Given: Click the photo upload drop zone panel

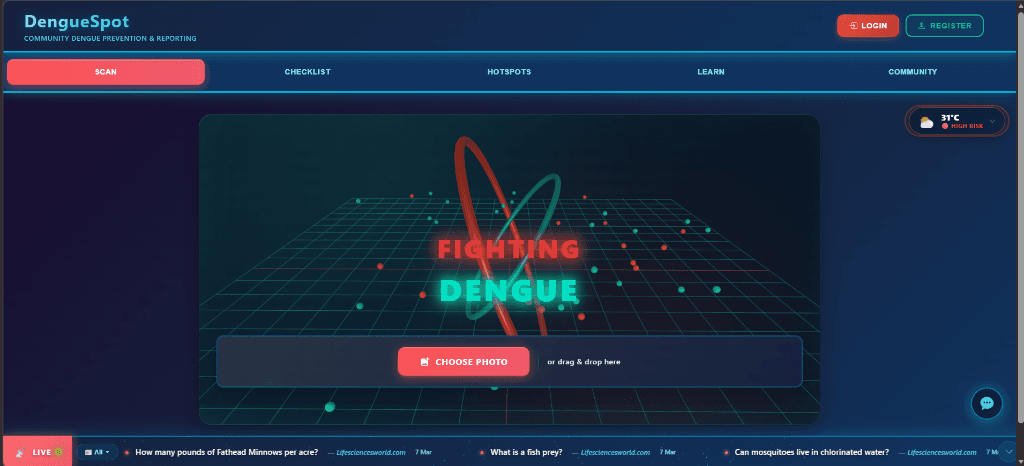Looking at the screenshot, I should point(509,362).
